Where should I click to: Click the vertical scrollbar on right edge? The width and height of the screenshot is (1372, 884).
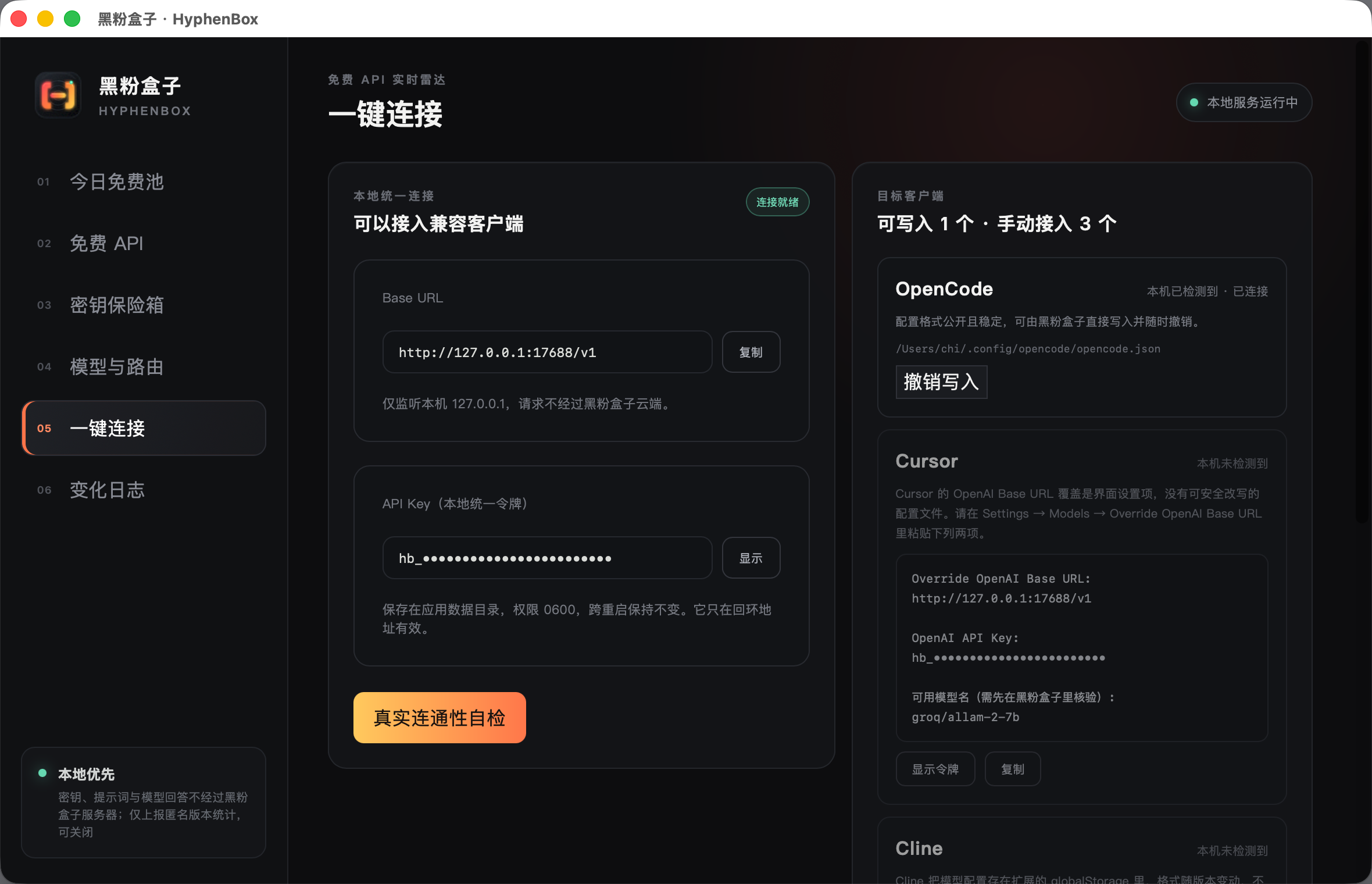click(1363, 281)
